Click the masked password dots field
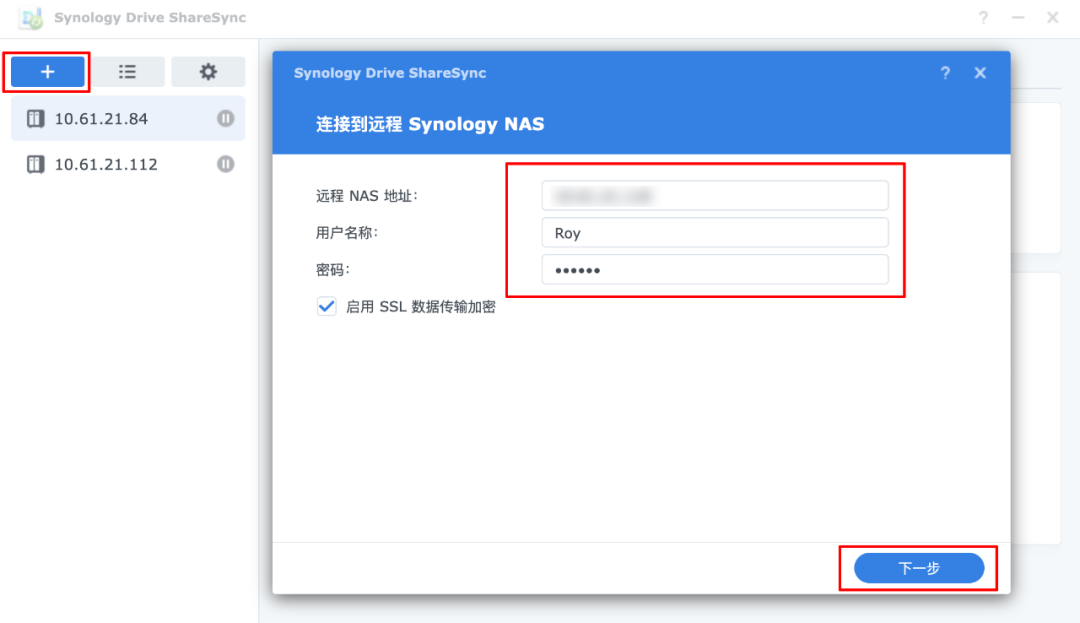Screen dimensions: 1080x623 715,269
